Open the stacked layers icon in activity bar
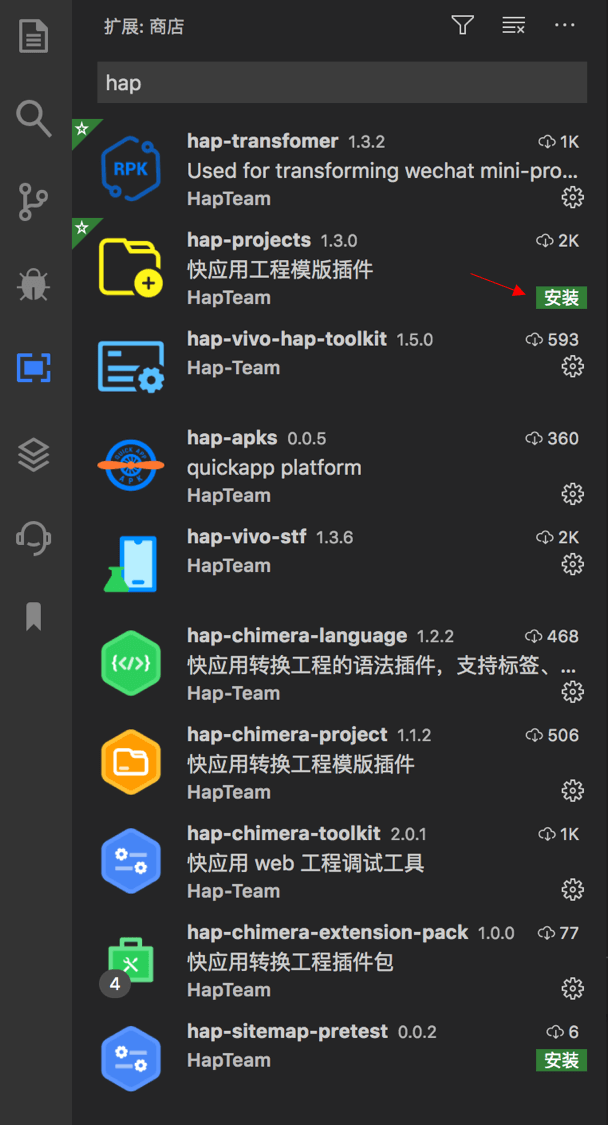The width and height of the screenshot is (608, 1125). (x=34, y=454)
